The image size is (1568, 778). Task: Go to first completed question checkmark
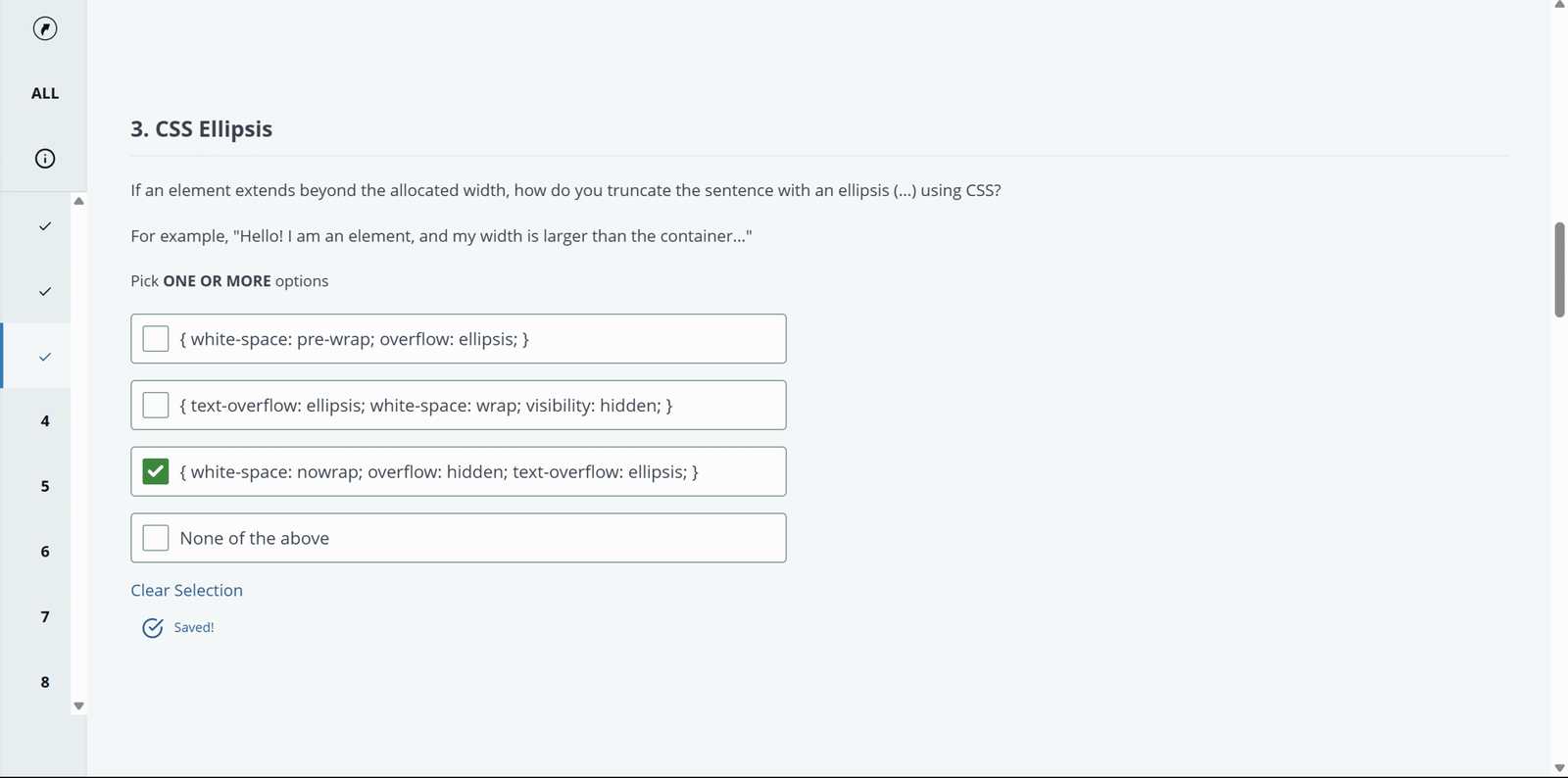(x=45, y=226)
